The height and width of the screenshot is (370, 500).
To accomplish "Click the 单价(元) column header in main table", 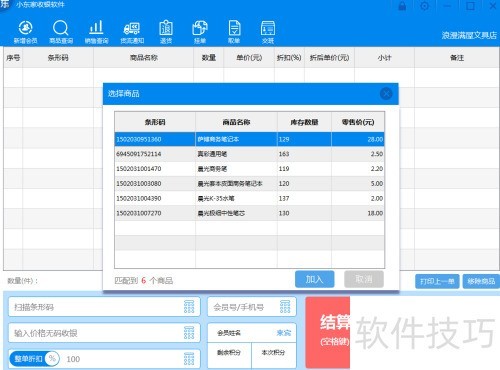I will coord(249,58).
